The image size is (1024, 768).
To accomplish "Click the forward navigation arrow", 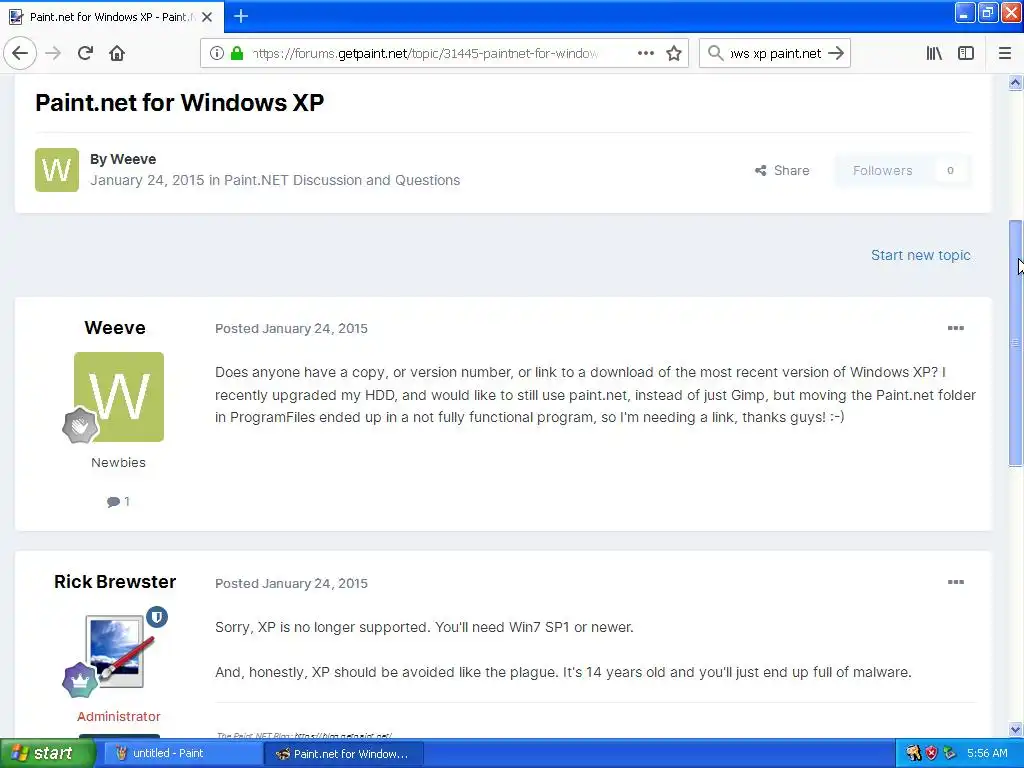I will (x=54, y=54).
